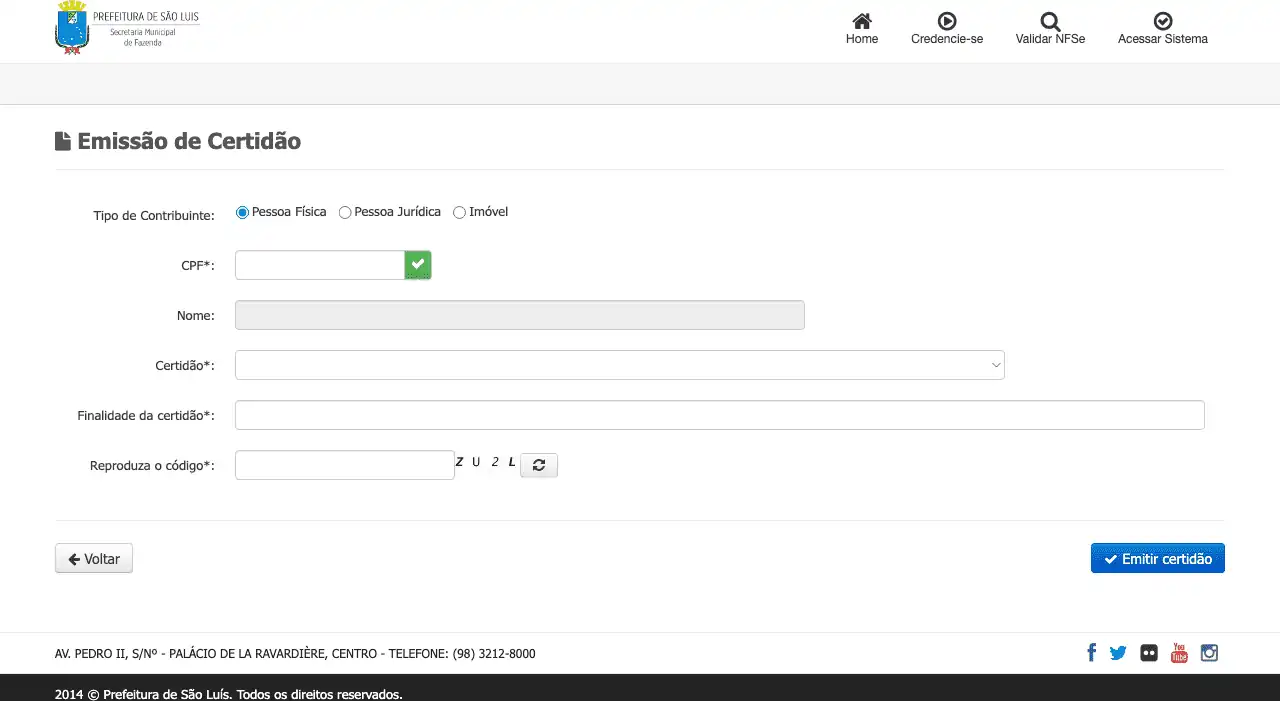Open the Facebook page icon
Screen dimensions: 1280x701
pyautogui.click(x=1091, y=653)
